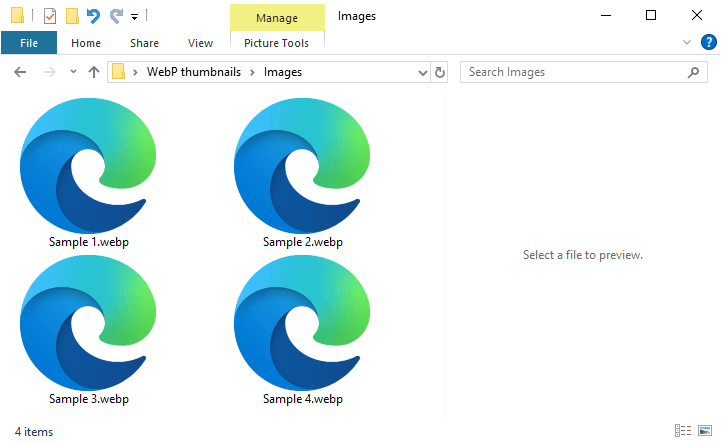
Task: Switch to Details view in status bar
Action: (683, 431)
